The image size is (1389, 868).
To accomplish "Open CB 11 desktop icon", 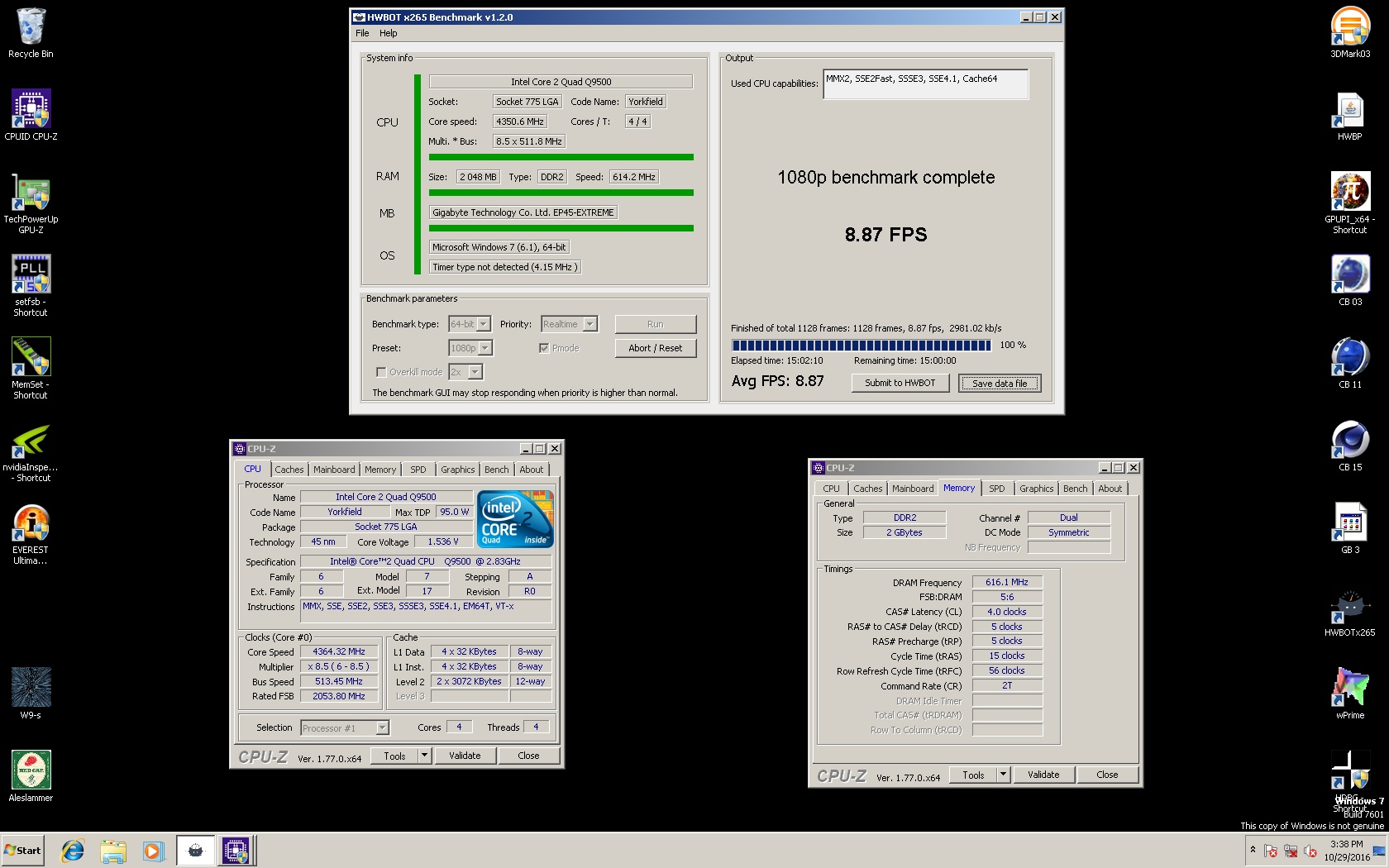I will tap(1350, 364).
